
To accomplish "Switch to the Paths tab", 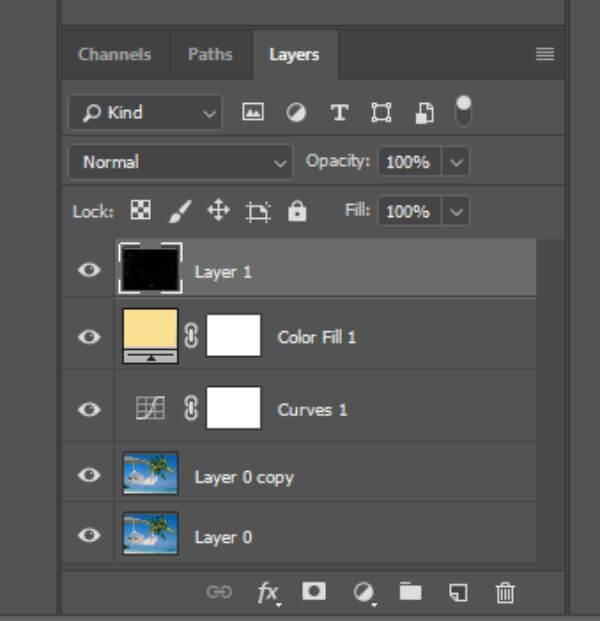I will (210, 55).
